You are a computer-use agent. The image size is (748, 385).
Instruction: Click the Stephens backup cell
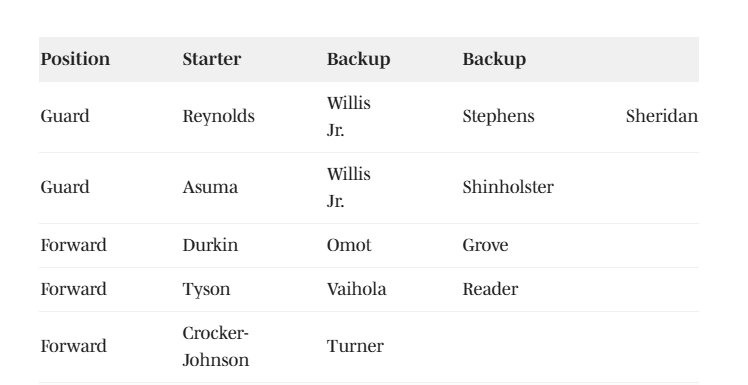click(x=499, y=116)
